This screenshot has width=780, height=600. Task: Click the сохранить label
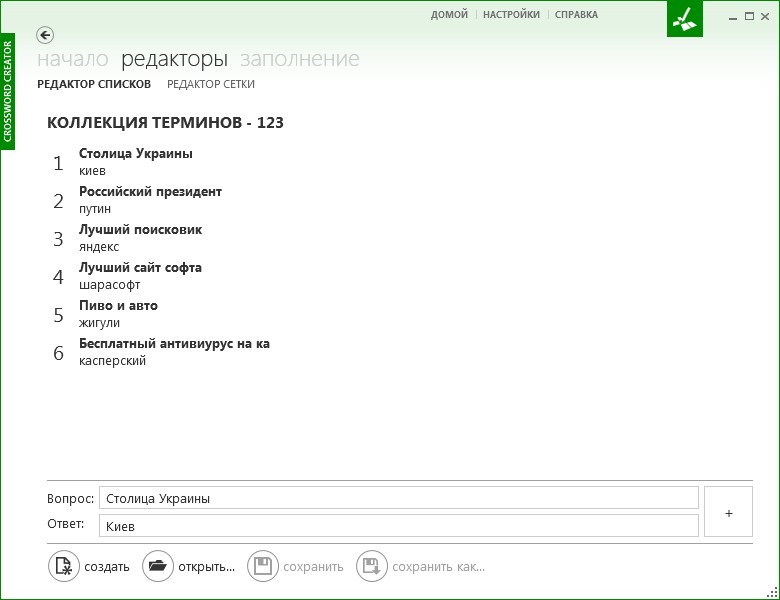313,567
